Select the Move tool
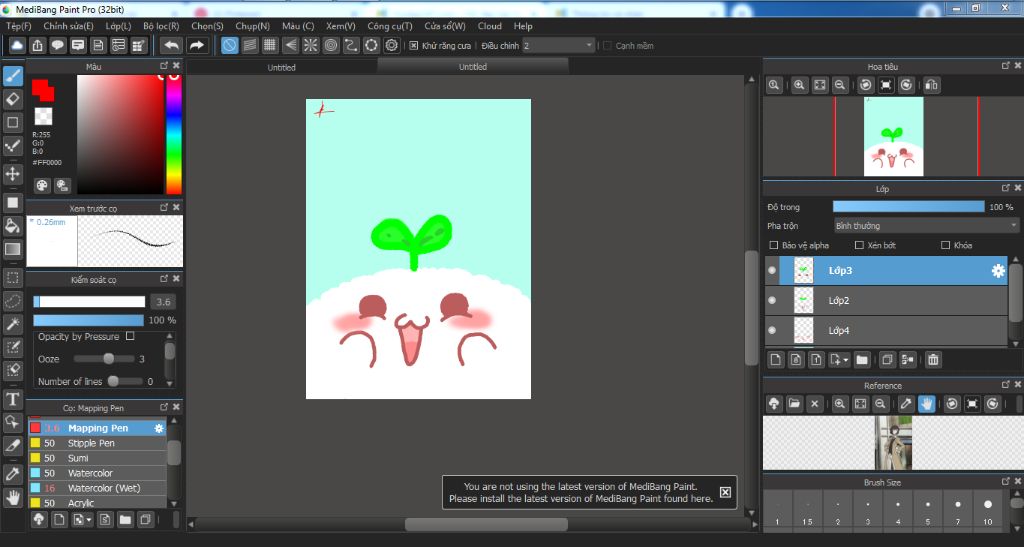The image size is (1024, 547). click(x=12, y=174)
